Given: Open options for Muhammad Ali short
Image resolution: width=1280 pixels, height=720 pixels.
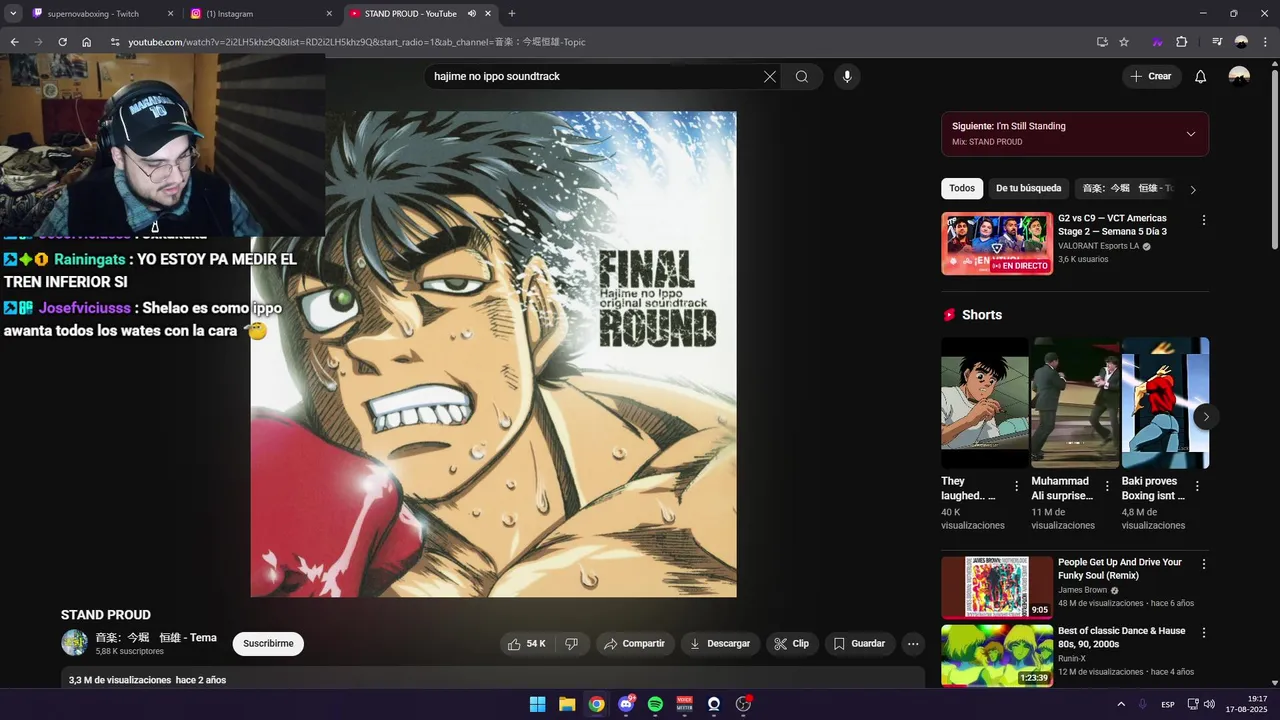Looking at the screenshot, I should click(1107, 487).
